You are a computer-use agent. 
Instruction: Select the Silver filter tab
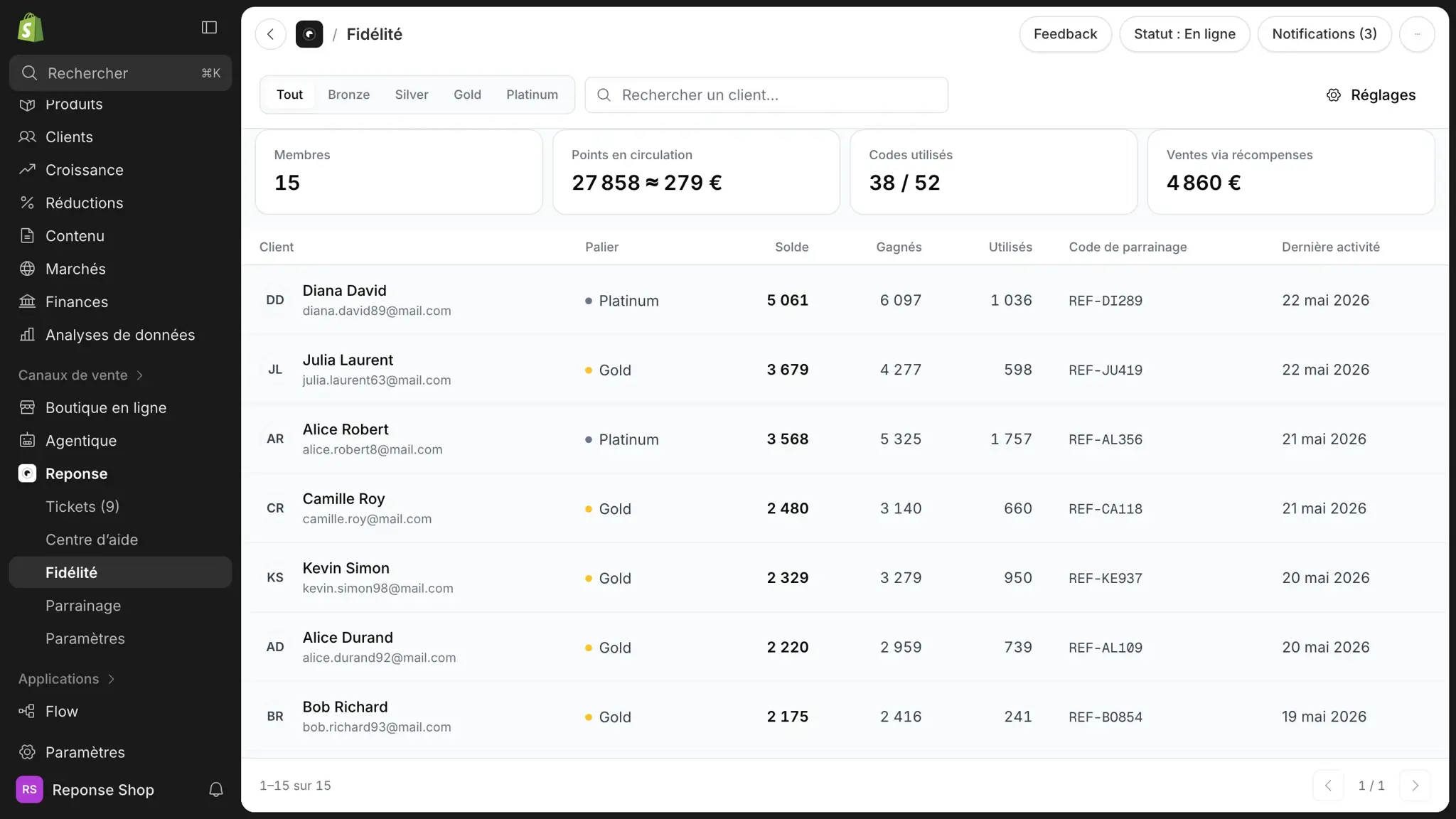coord(412,95)
